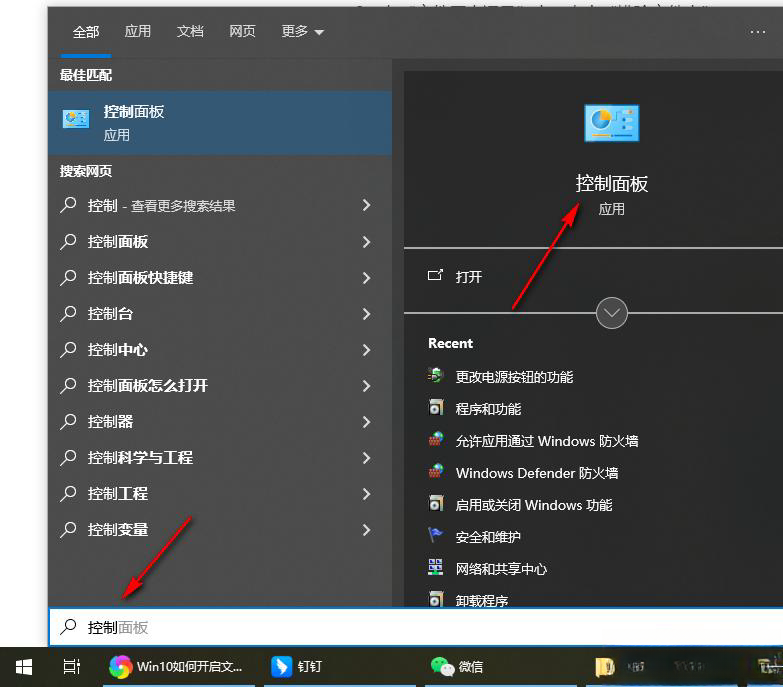Select web suggestion 控制 - 查看更多搜索结果
Viewport: 783px width, 687px height.
click(220, 206)
